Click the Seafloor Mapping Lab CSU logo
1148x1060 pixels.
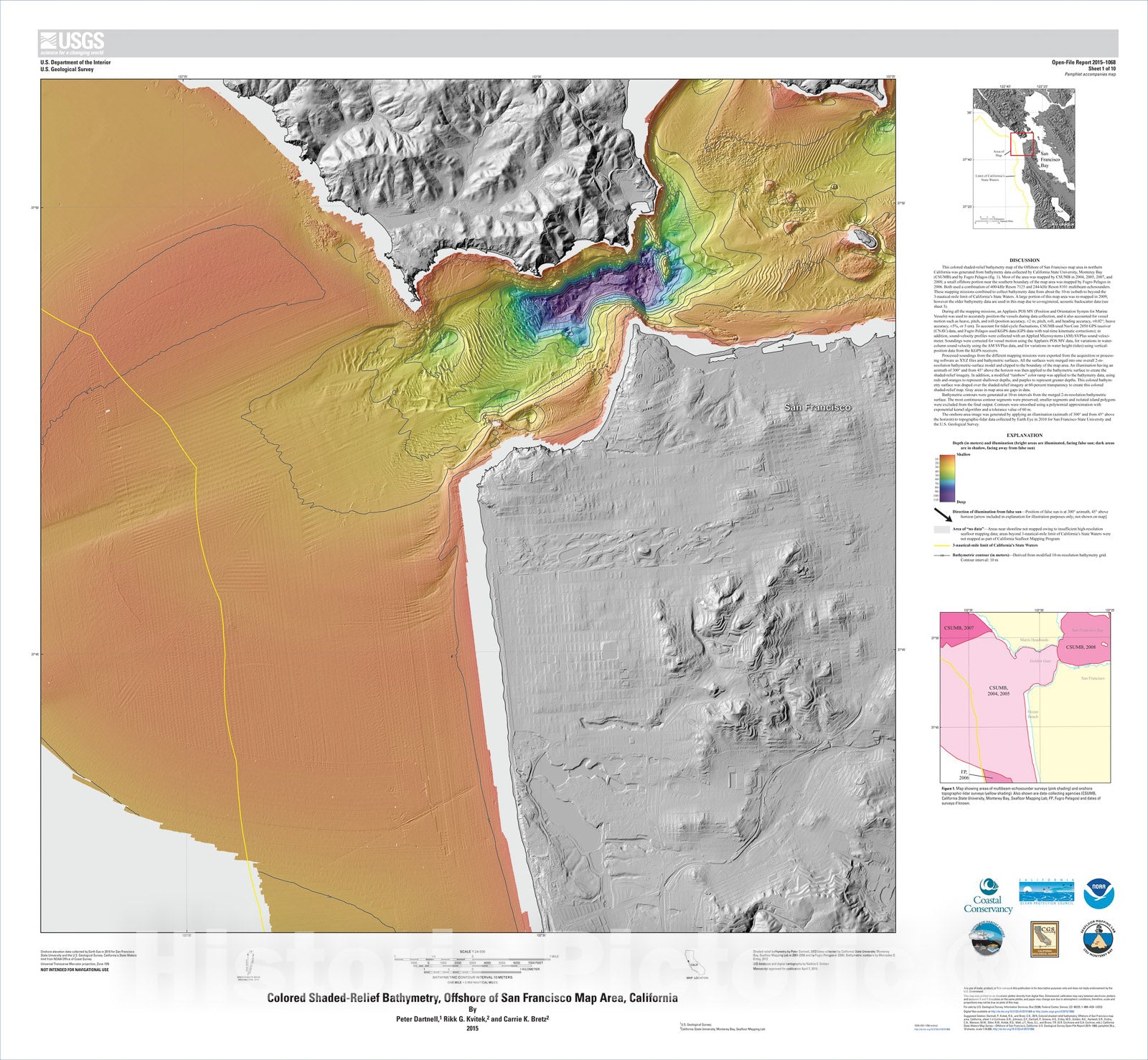[1098, 939]
